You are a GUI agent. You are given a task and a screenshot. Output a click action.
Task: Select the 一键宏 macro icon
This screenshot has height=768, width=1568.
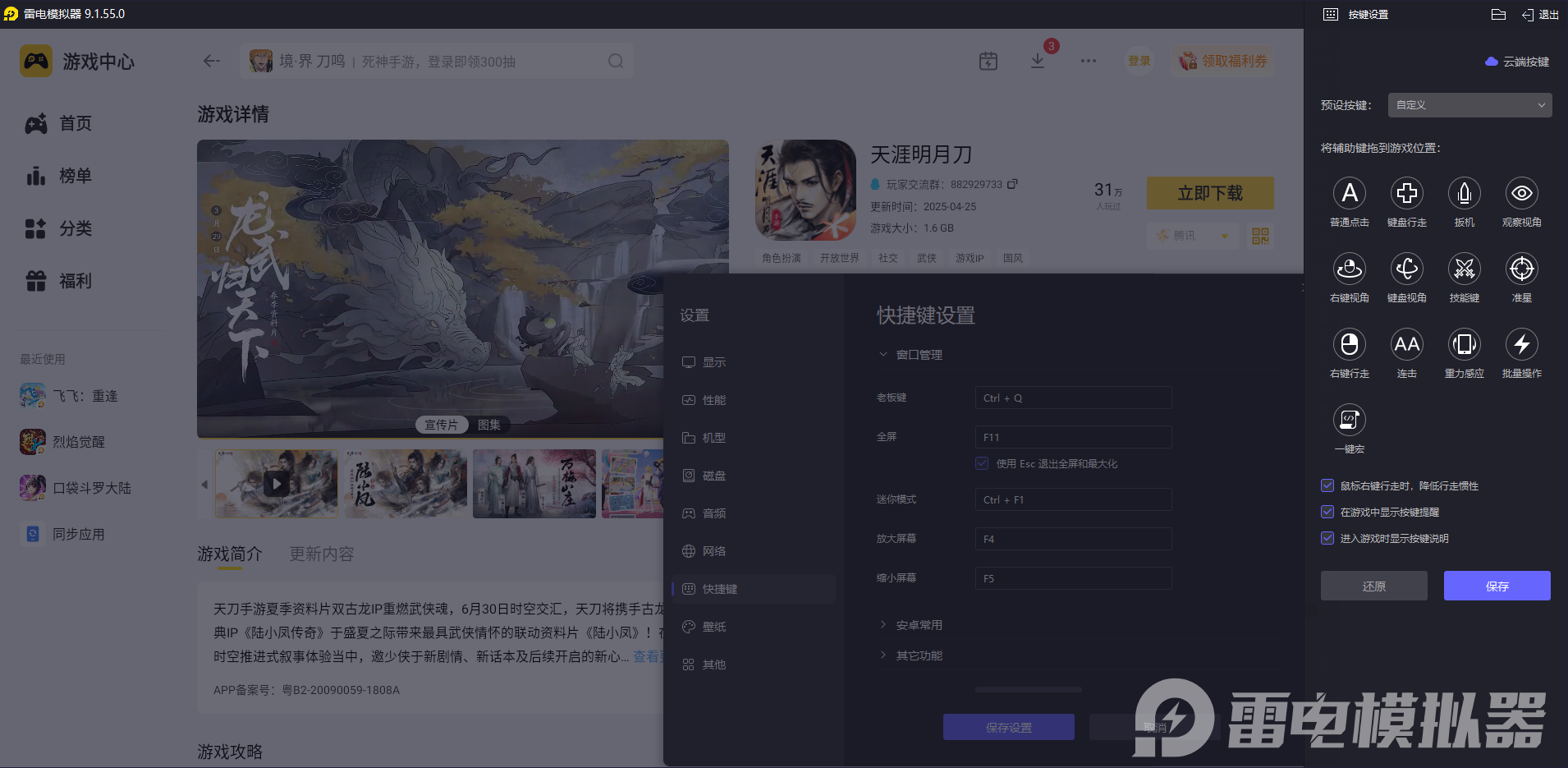point(1351,421)
